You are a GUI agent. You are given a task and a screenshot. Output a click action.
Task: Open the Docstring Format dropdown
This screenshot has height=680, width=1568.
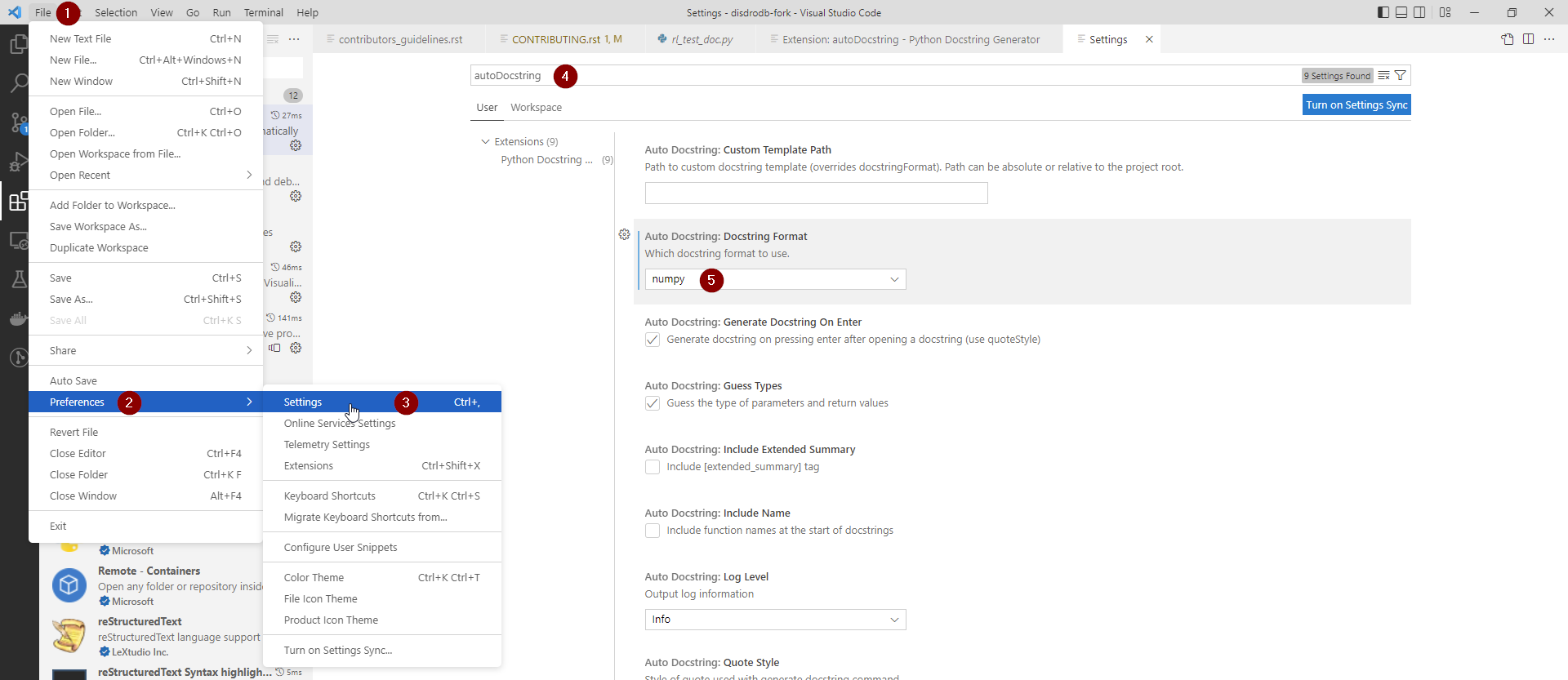(775, 279)
